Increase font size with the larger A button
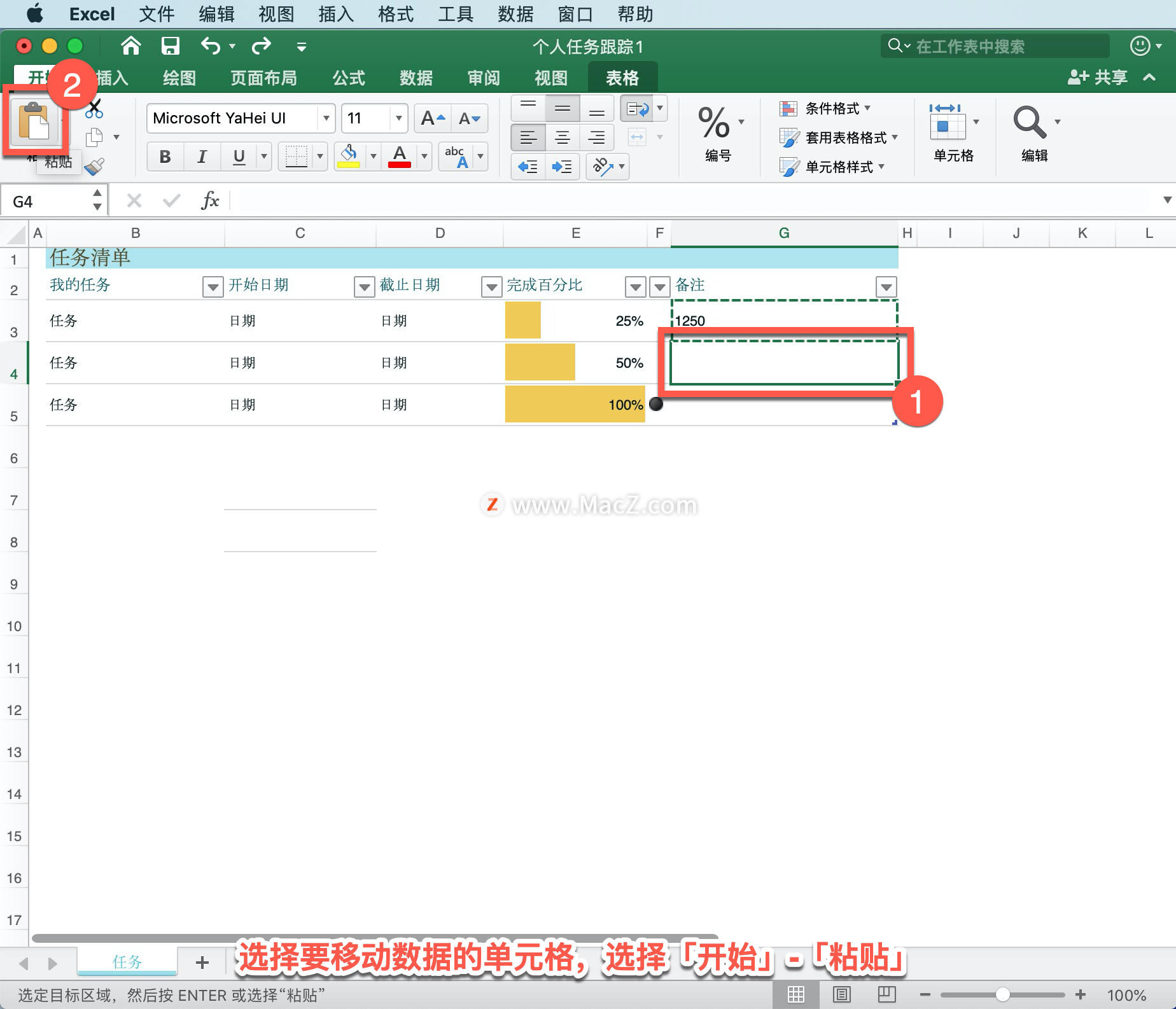 point(433,118)
